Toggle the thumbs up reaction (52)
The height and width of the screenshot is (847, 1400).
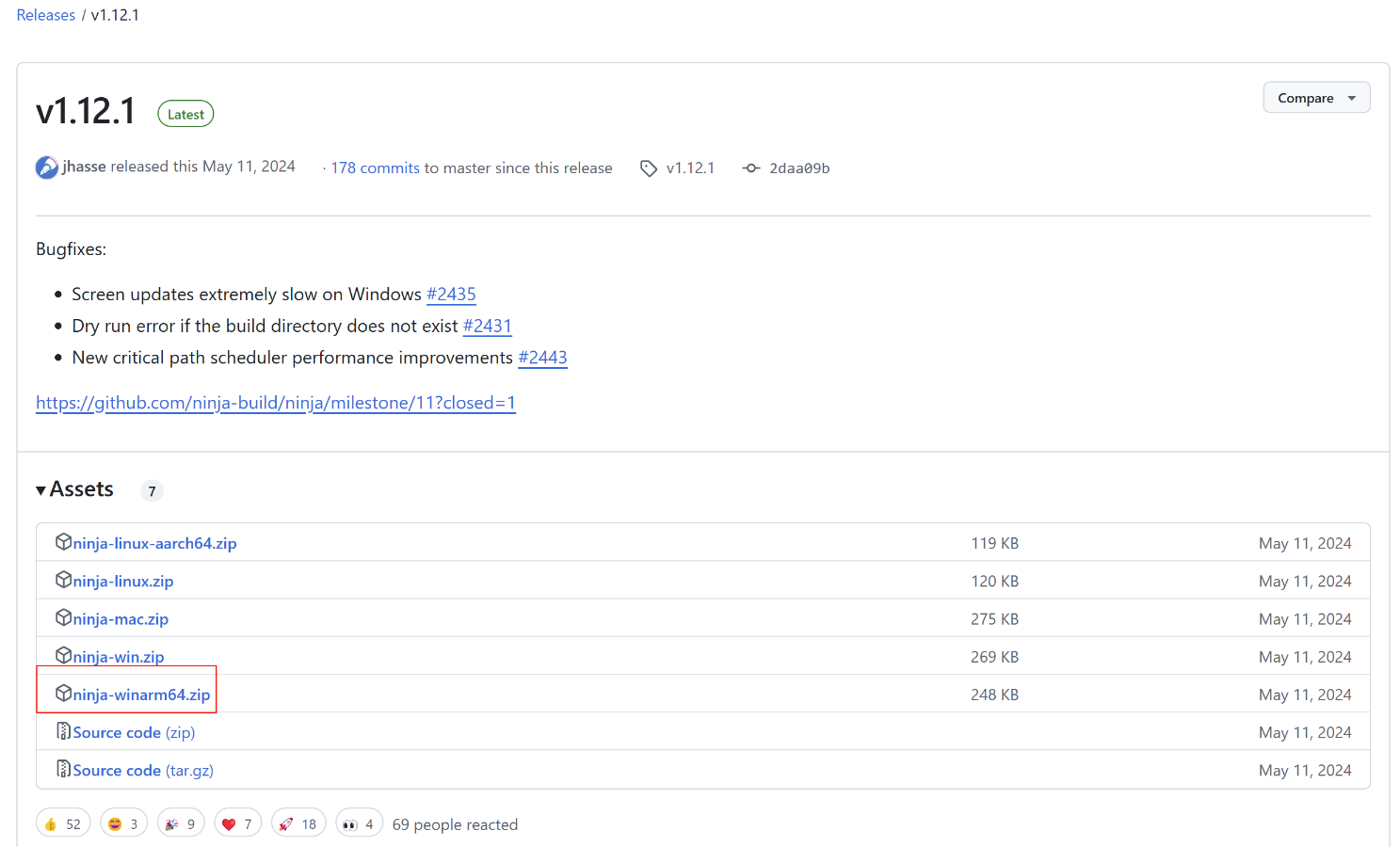[63, 823]
